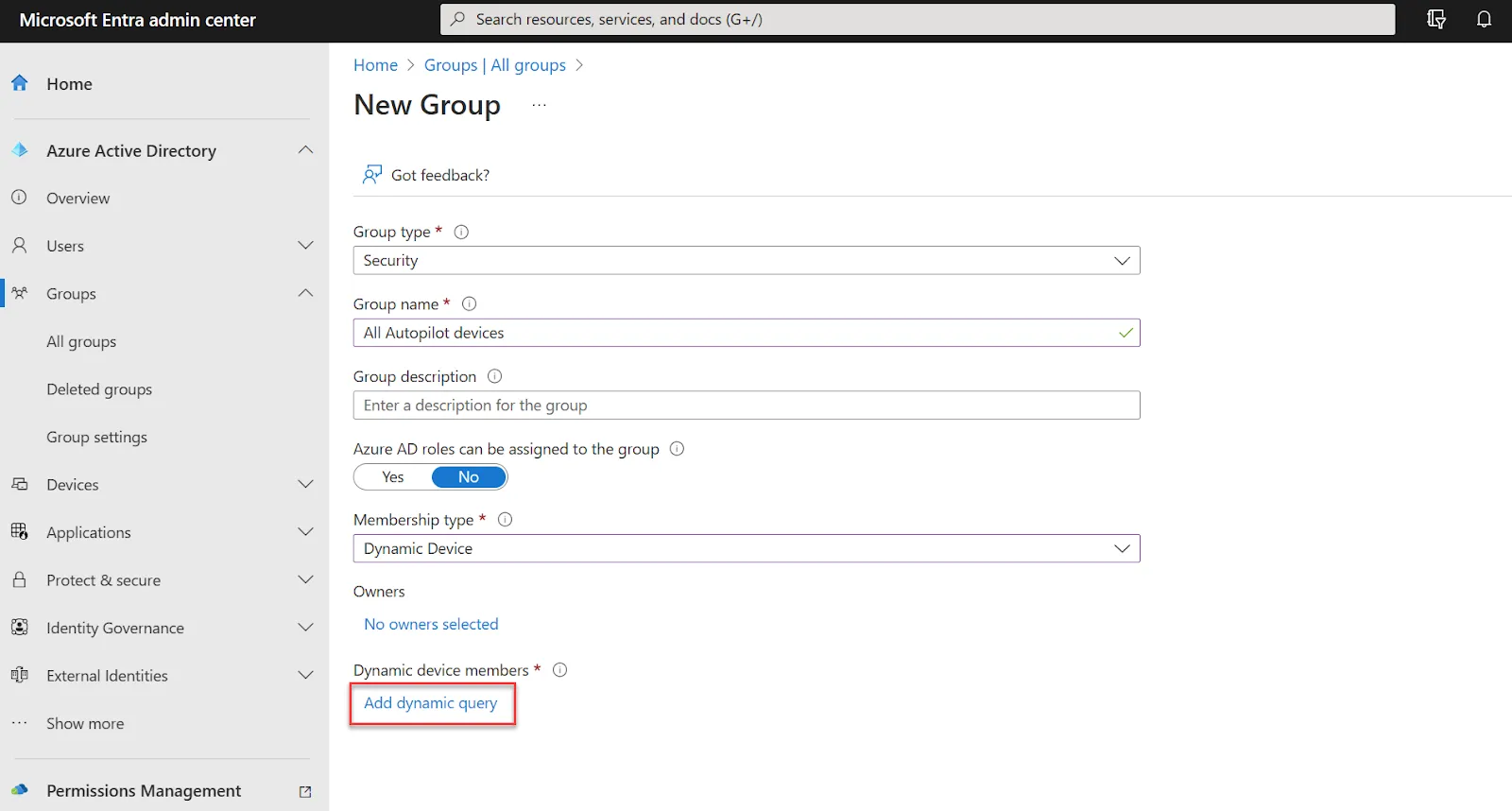
Task: Show Membership type info tooltip icon
Action: click(505, 519)
